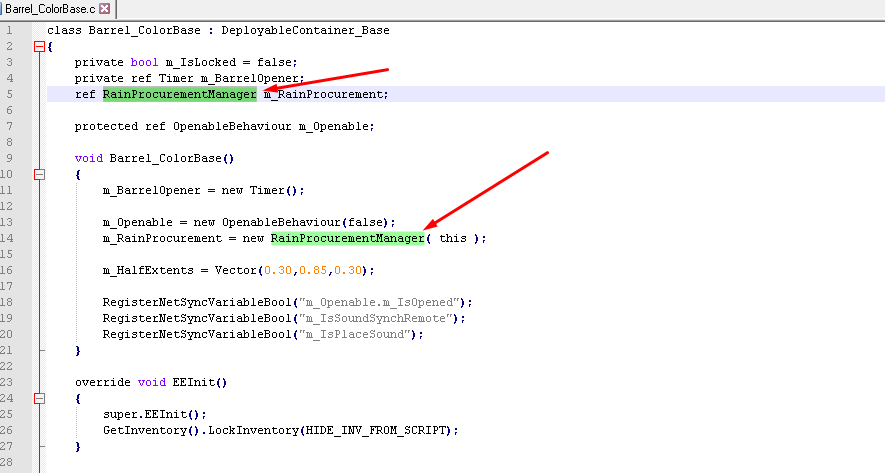Collapse the class body fold marker on line 2

tap(39, 47)
